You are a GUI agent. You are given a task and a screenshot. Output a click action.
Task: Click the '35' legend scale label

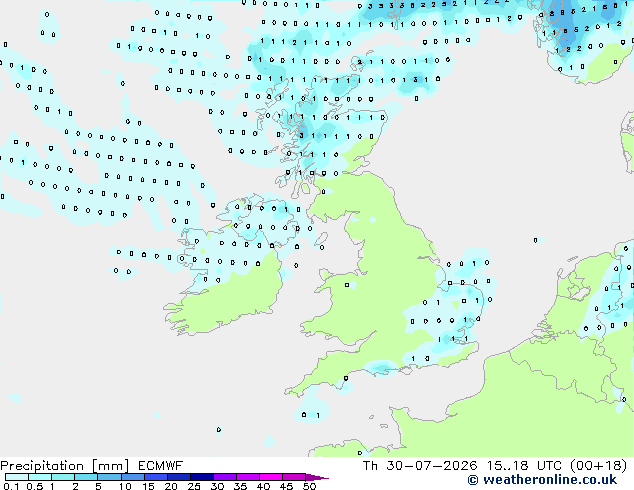[x=240, y=486]
